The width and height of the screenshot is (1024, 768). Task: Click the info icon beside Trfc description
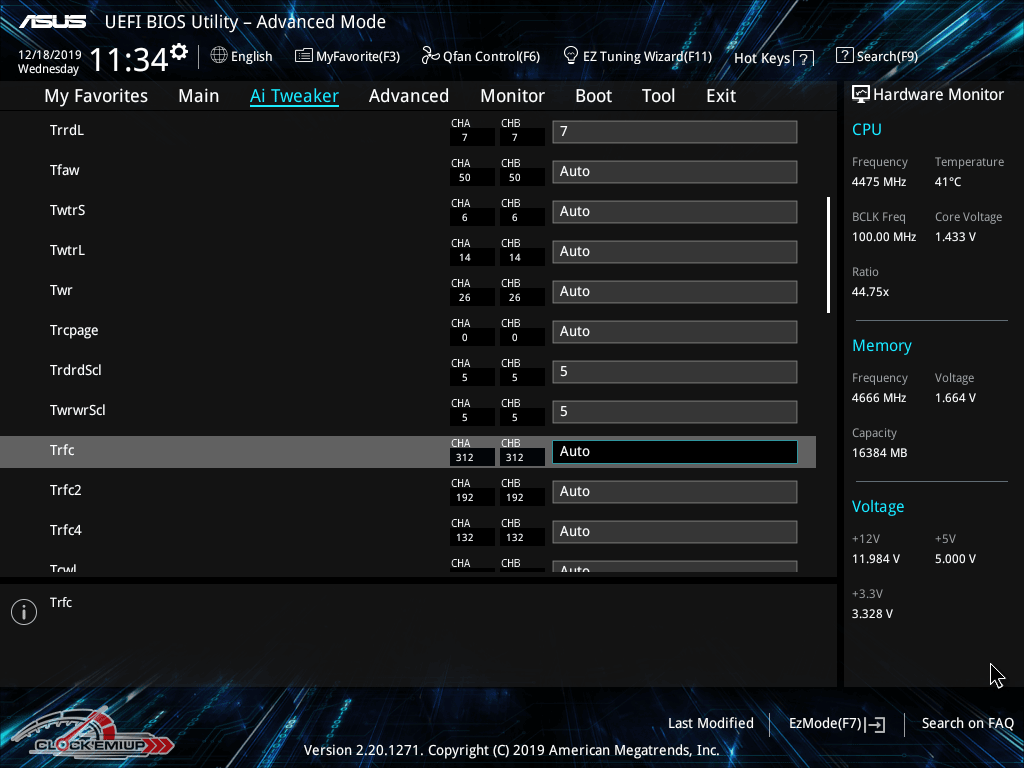tap(23, 612)
